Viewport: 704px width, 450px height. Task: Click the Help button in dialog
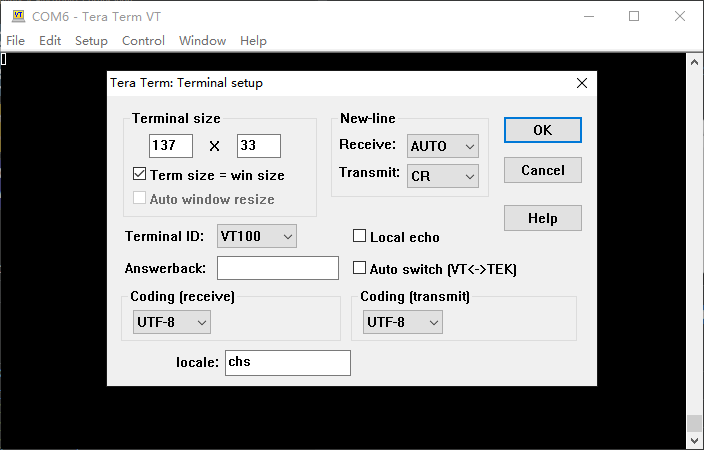[543, 218]
